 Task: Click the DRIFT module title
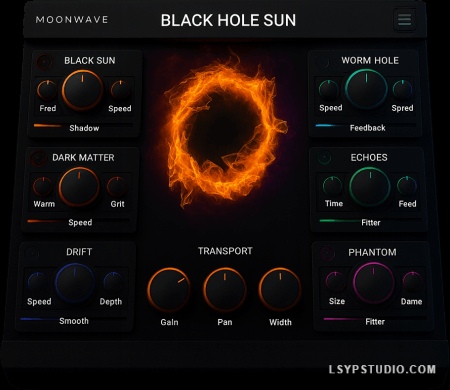[79, 252]
